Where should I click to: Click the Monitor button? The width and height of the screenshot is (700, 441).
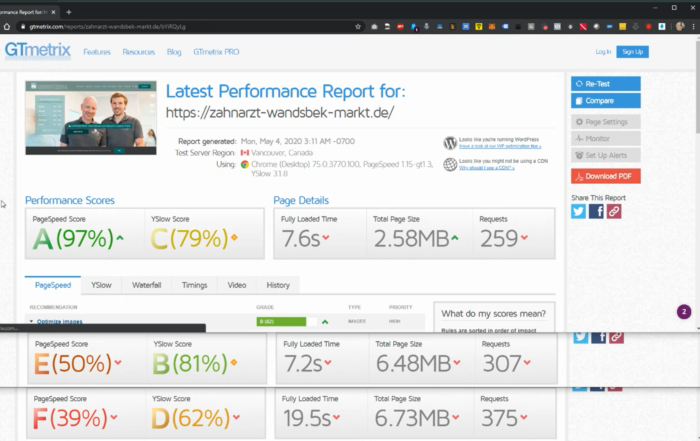pos(606,138)
